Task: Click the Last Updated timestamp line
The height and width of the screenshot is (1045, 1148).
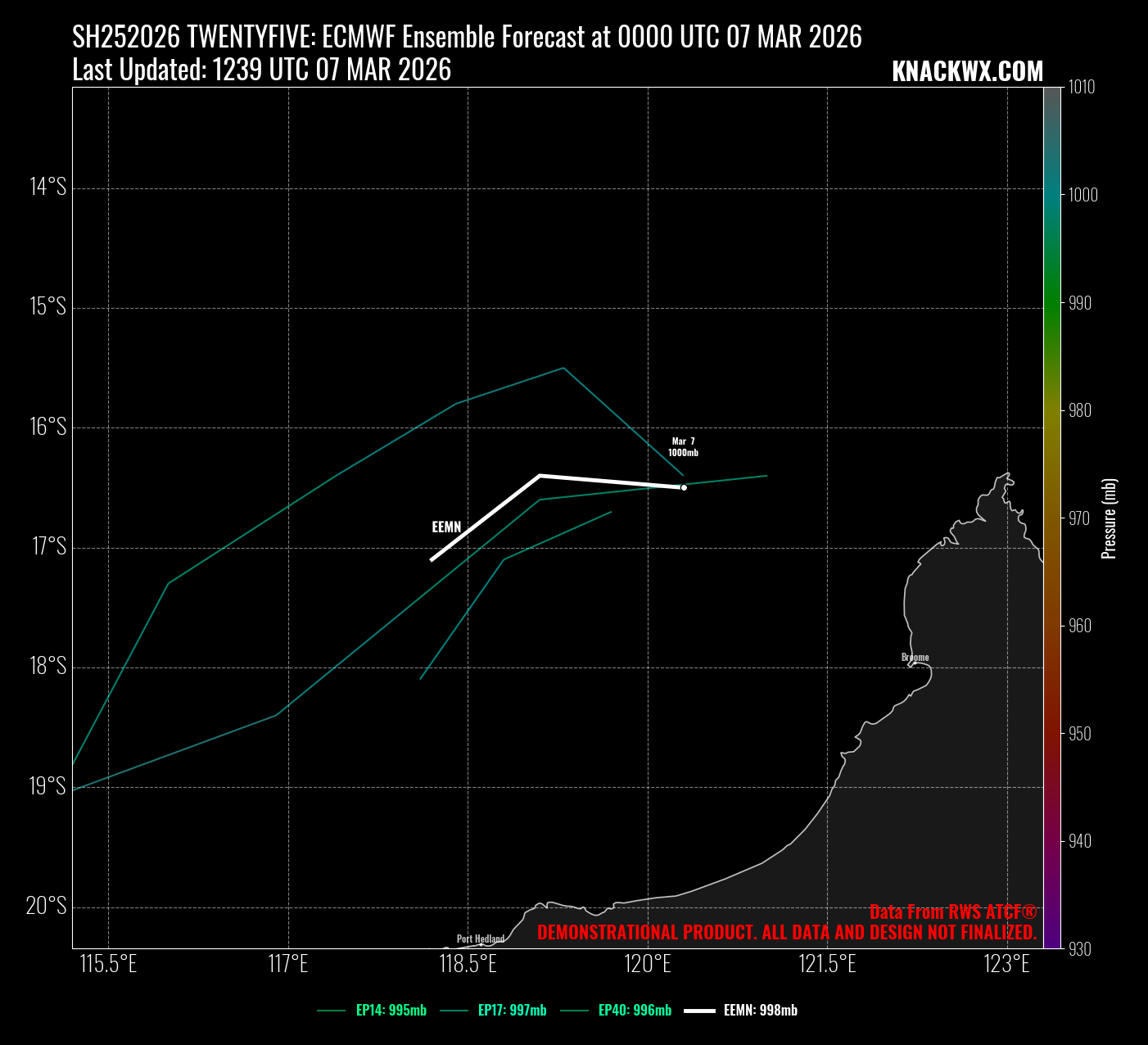Action: 262,70
